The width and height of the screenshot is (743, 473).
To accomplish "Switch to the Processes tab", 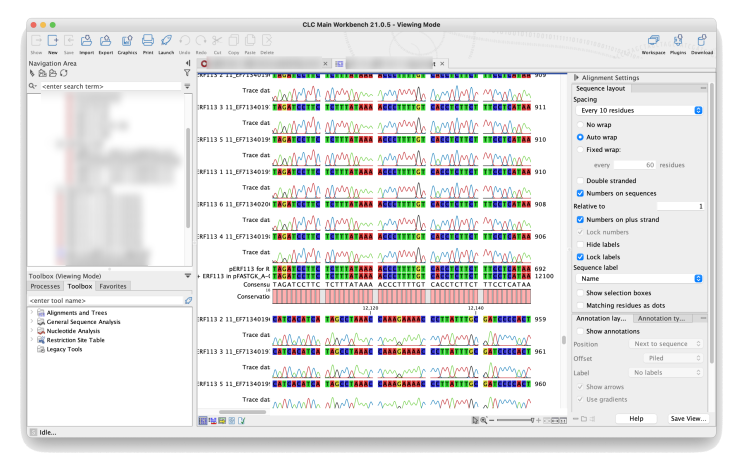I will [45, 286].
